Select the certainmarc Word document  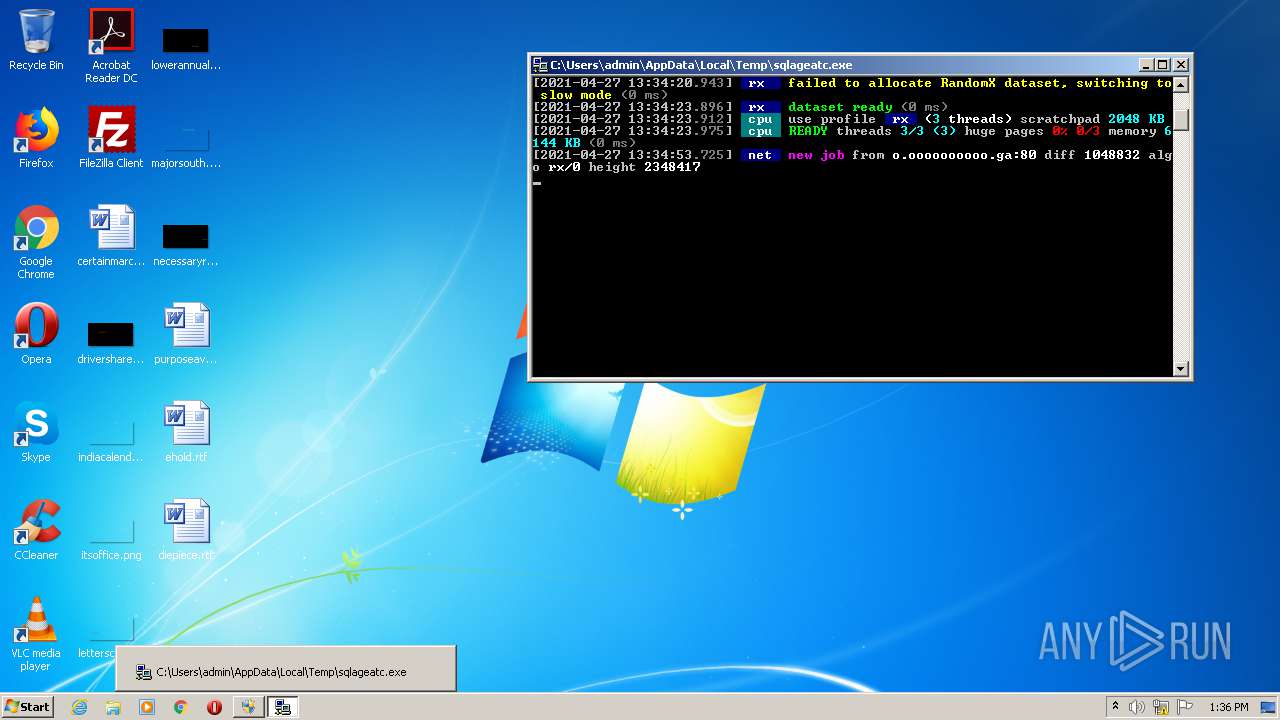[x=111, y=236]
